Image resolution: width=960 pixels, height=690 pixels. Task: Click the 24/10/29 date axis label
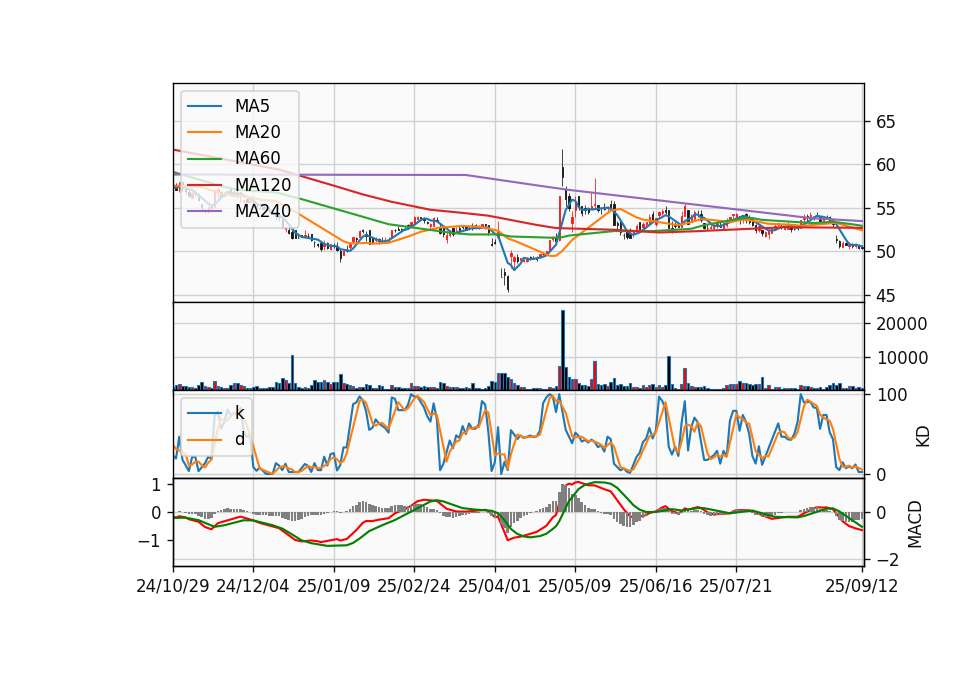[x=173, y=586]
